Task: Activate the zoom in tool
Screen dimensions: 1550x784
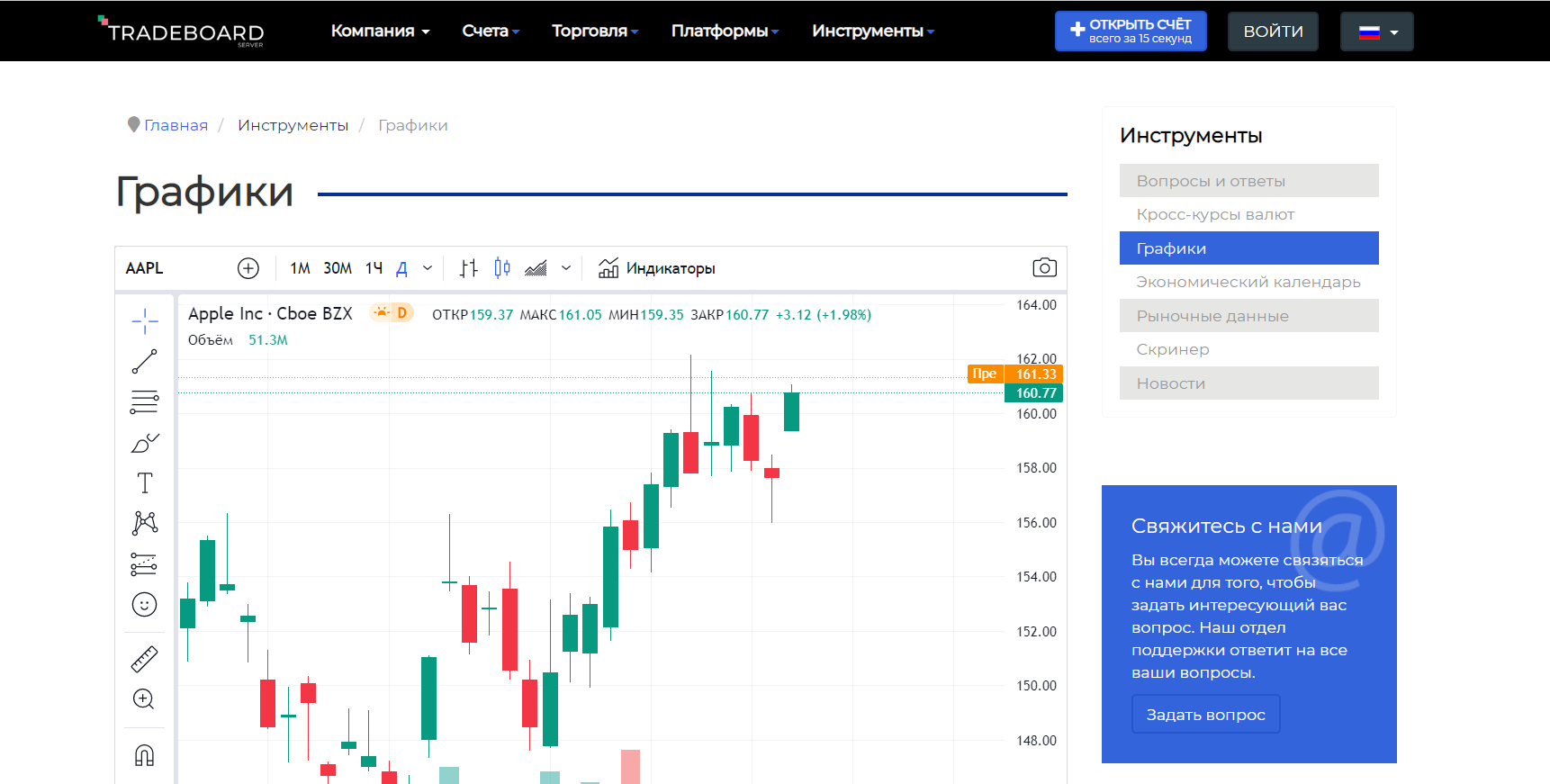Action: coord(144,699)
